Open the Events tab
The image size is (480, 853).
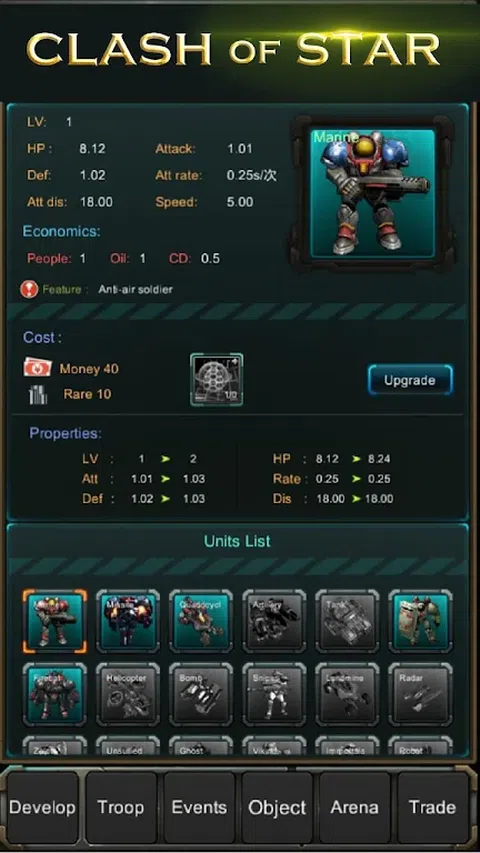[x=199, y=807]
